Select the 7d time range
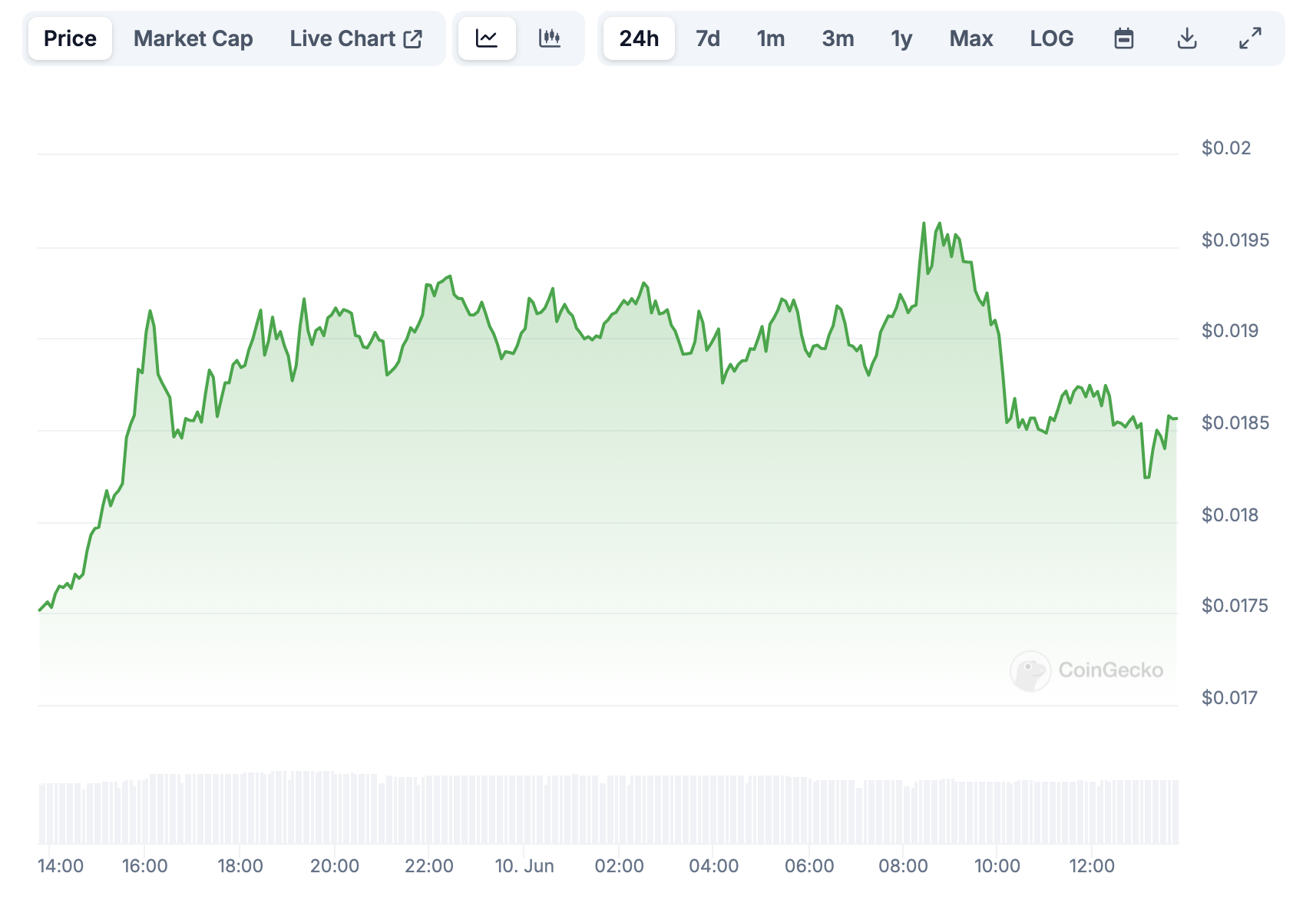The height and width of the screenshot is (903, 1316). (708, 38)
